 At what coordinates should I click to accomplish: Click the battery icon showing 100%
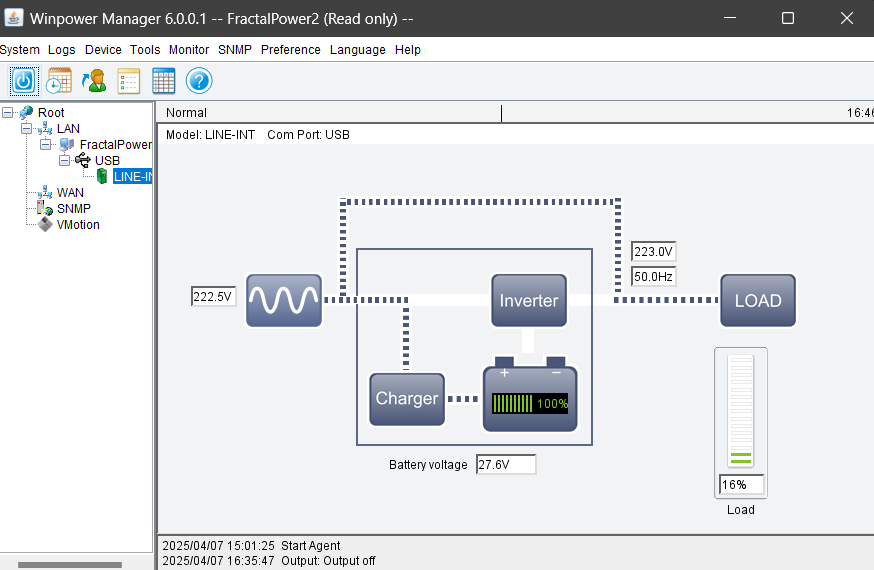point(530,399)
